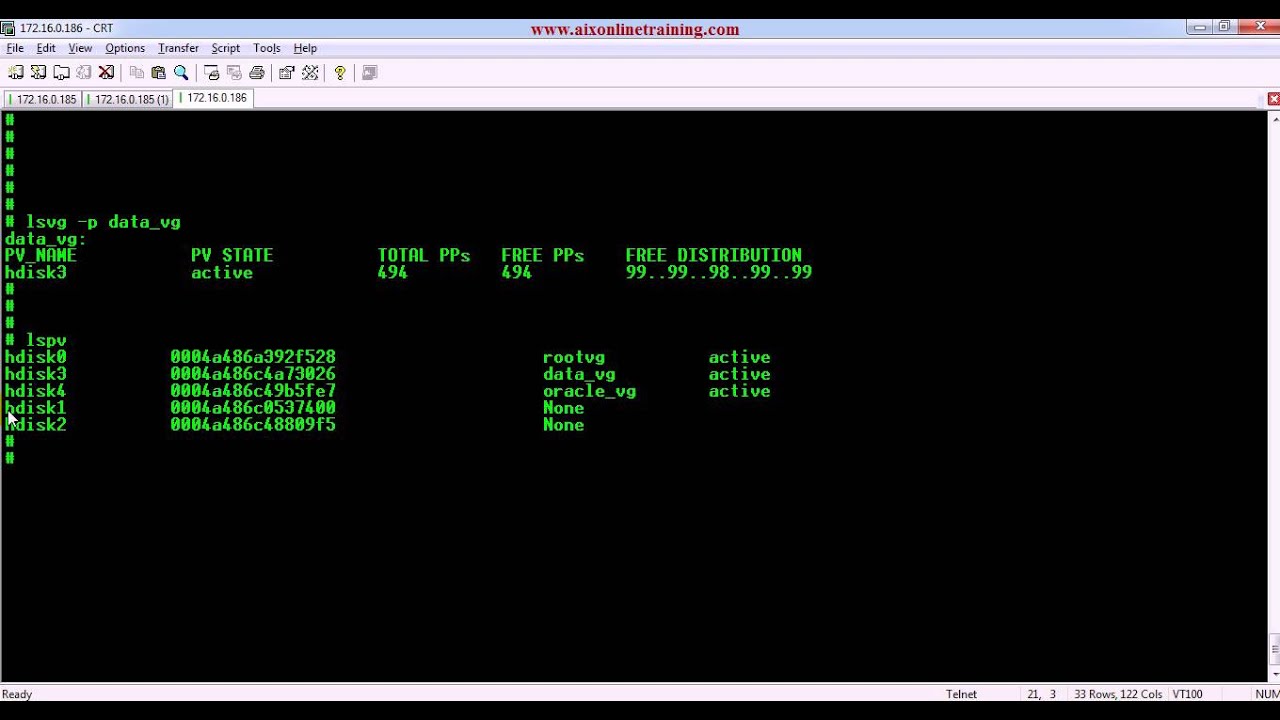The width and height of the screenshot is (1280, 720).
Task: Switch to the 172.16.0.185 (1) session tab
Action: coord(127,99)
